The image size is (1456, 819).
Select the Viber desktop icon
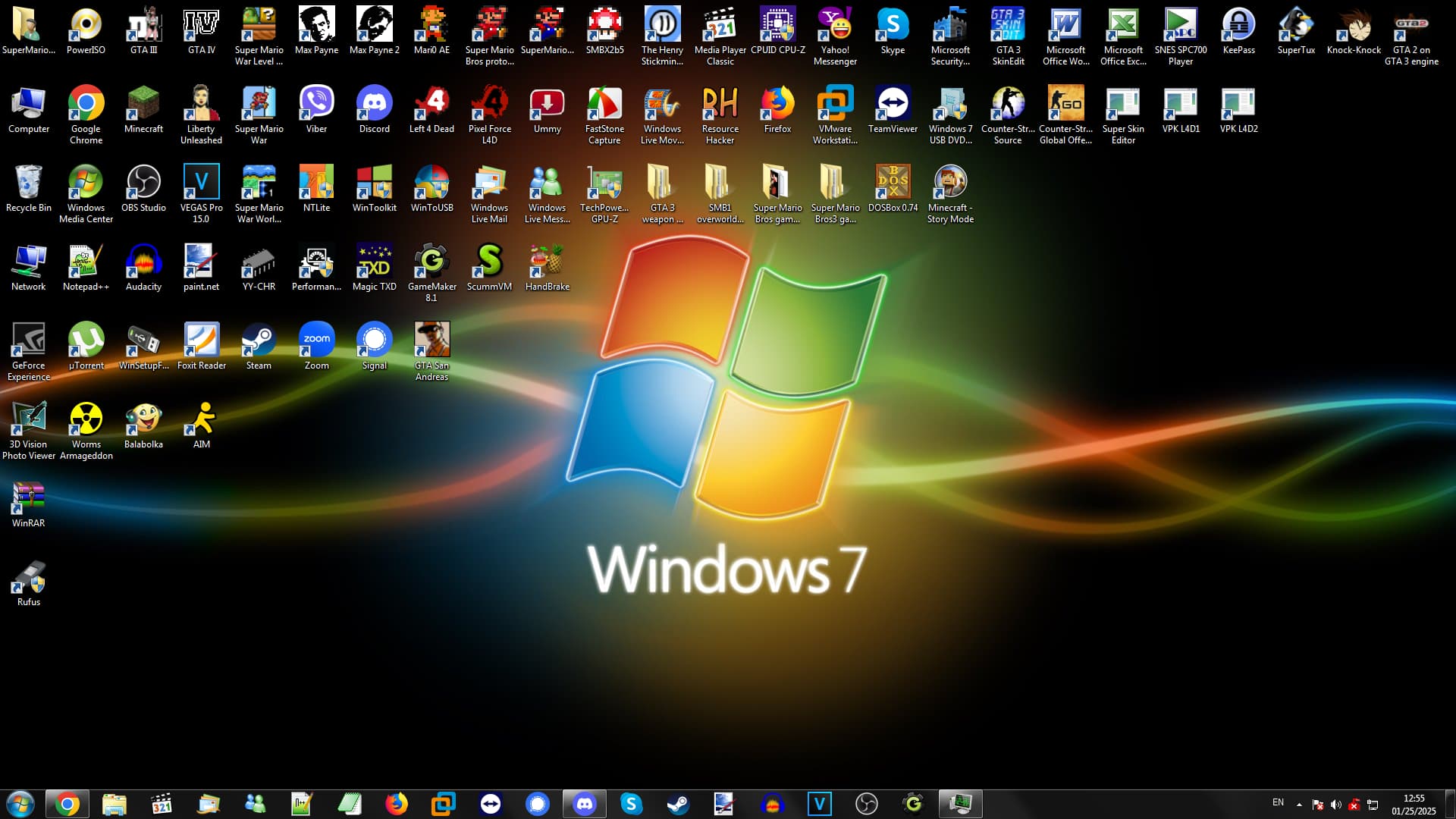[x=316, y=110]
